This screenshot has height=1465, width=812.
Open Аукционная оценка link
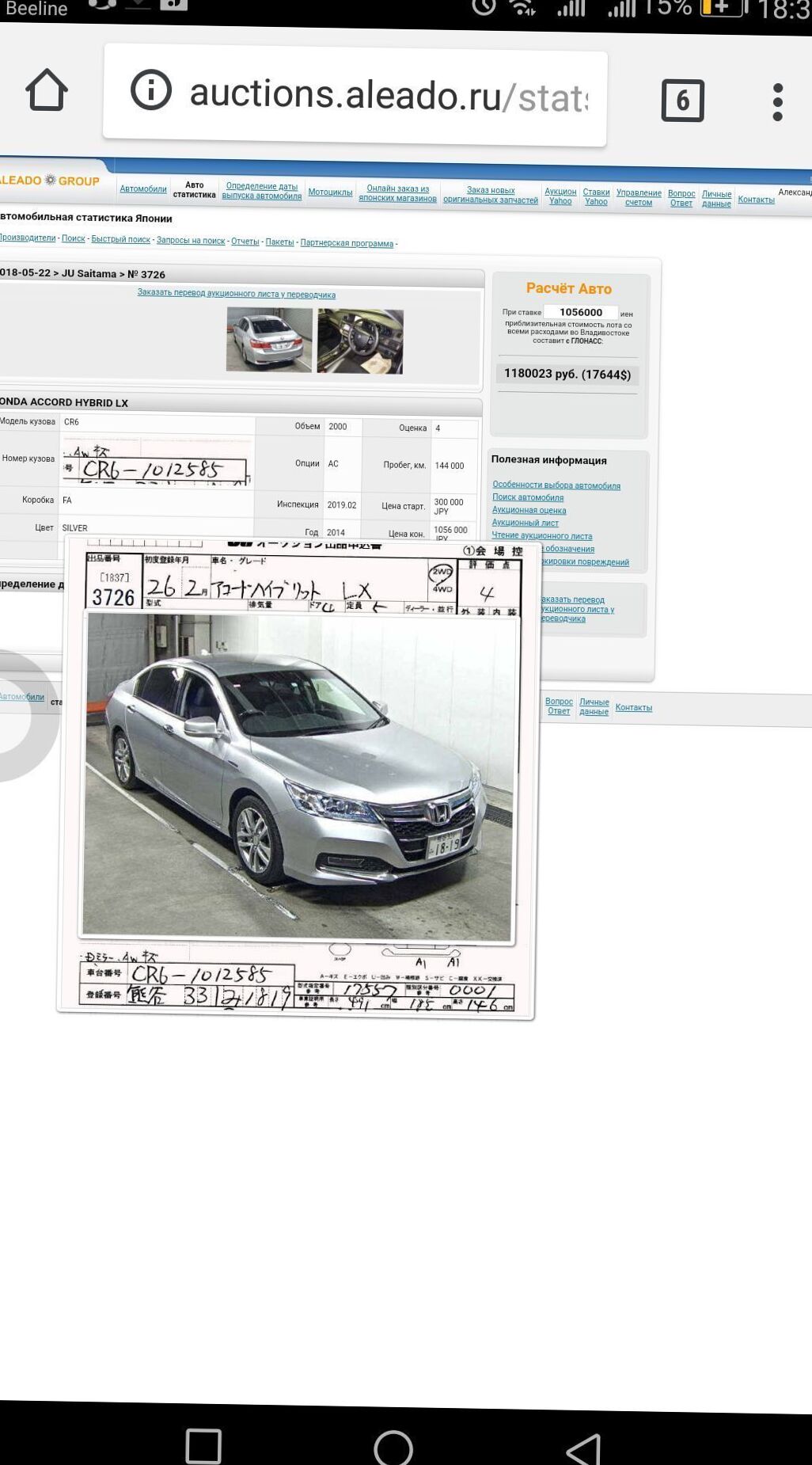point(529,510)
